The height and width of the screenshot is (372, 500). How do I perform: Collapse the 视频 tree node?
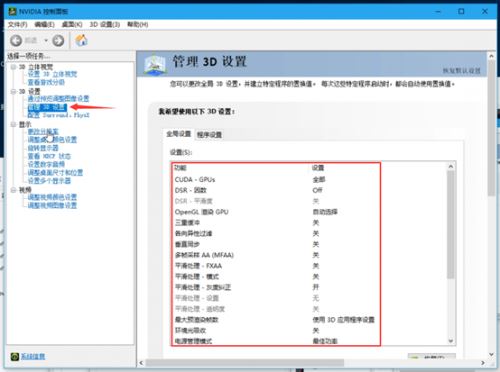pos(13,190)
